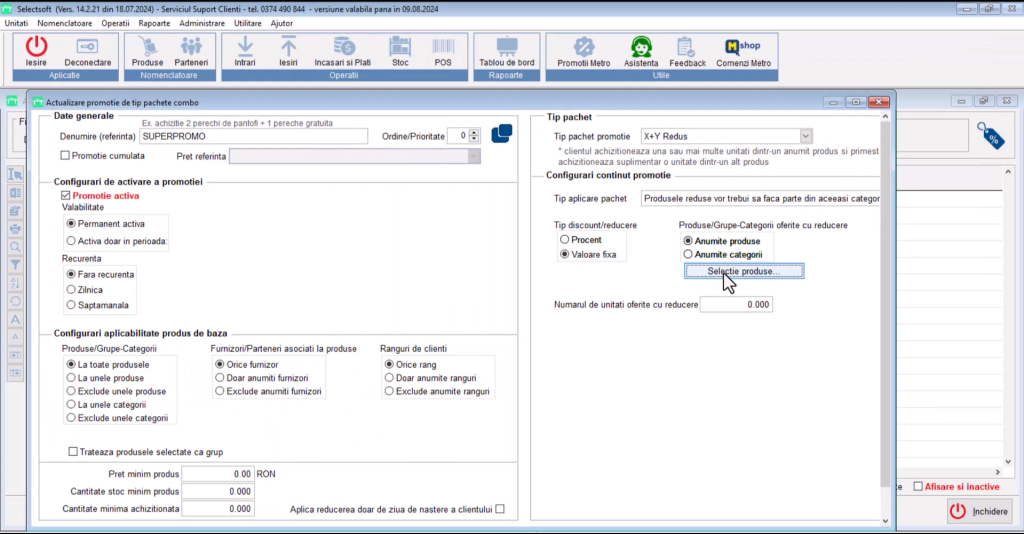Click the filter funnel sidebar icon
Viewport: 1024px width, 534px height.
15,265
